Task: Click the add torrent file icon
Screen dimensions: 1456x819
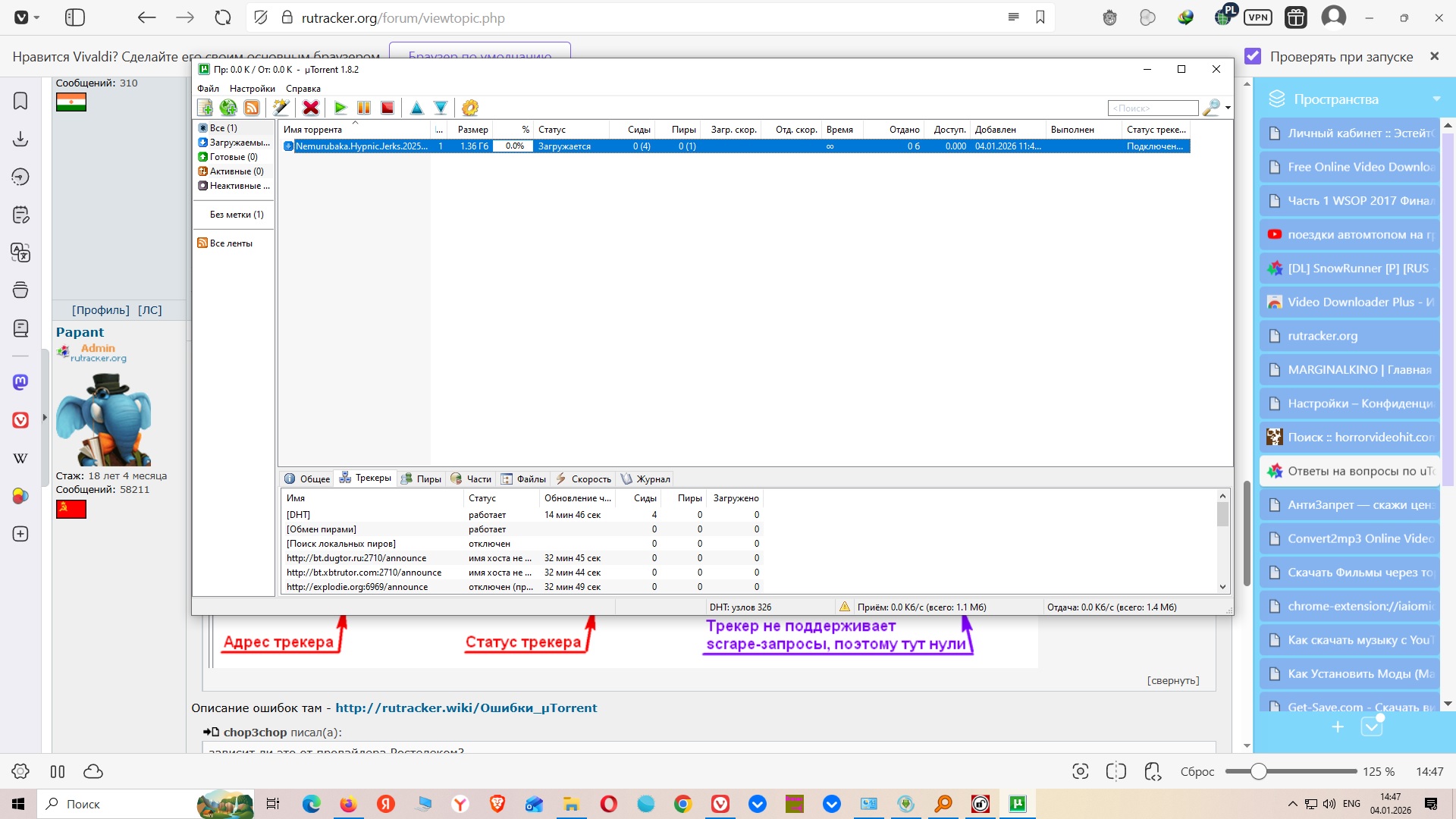Action: point(205,108)
